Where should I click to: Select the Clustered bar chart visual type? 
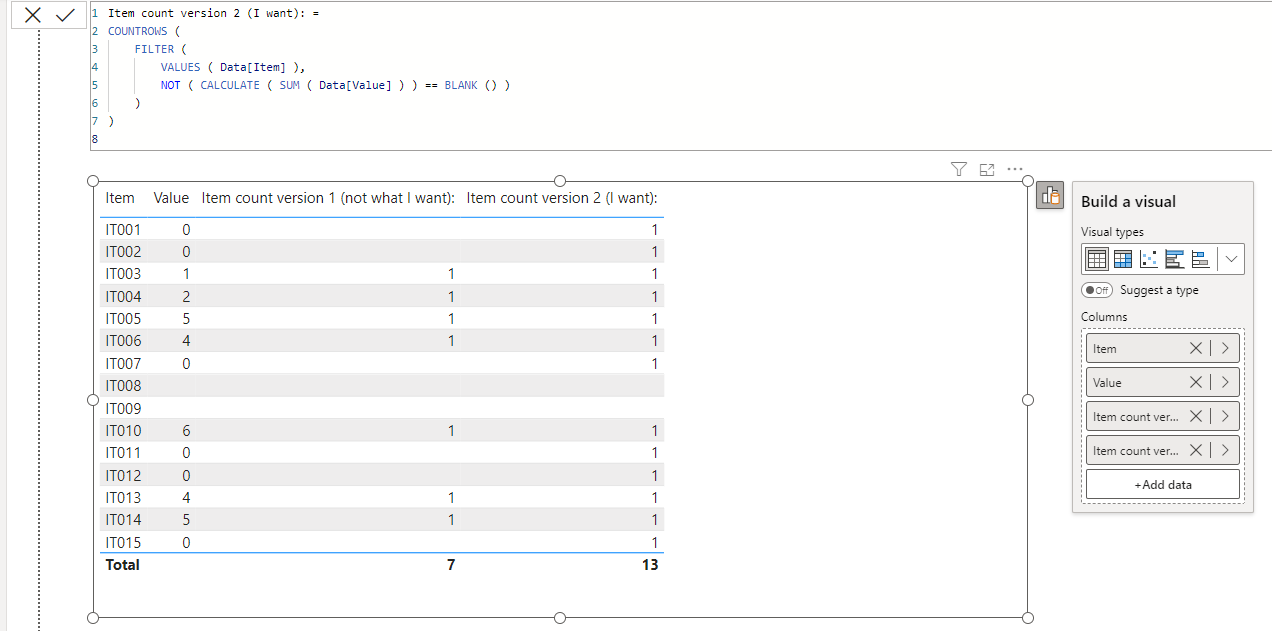click(x=1175, y=259)
